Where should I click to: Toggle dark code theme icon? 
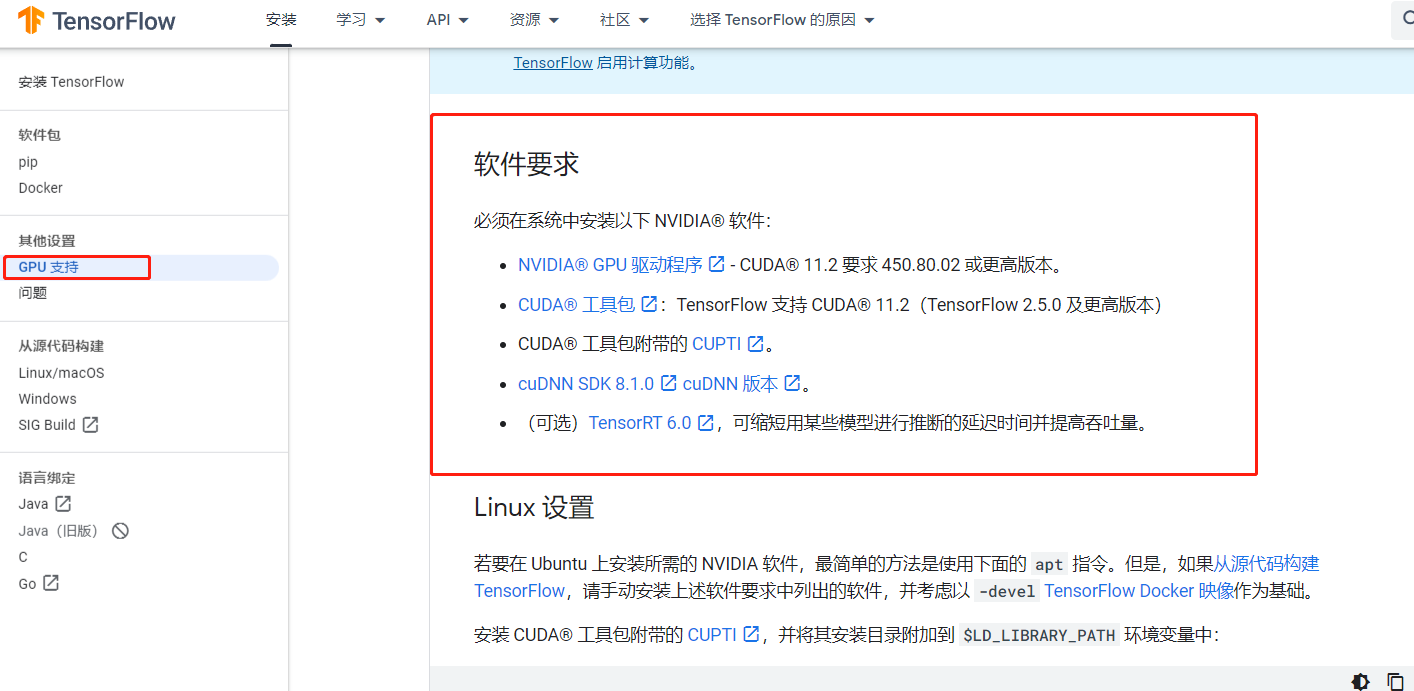1360,682
